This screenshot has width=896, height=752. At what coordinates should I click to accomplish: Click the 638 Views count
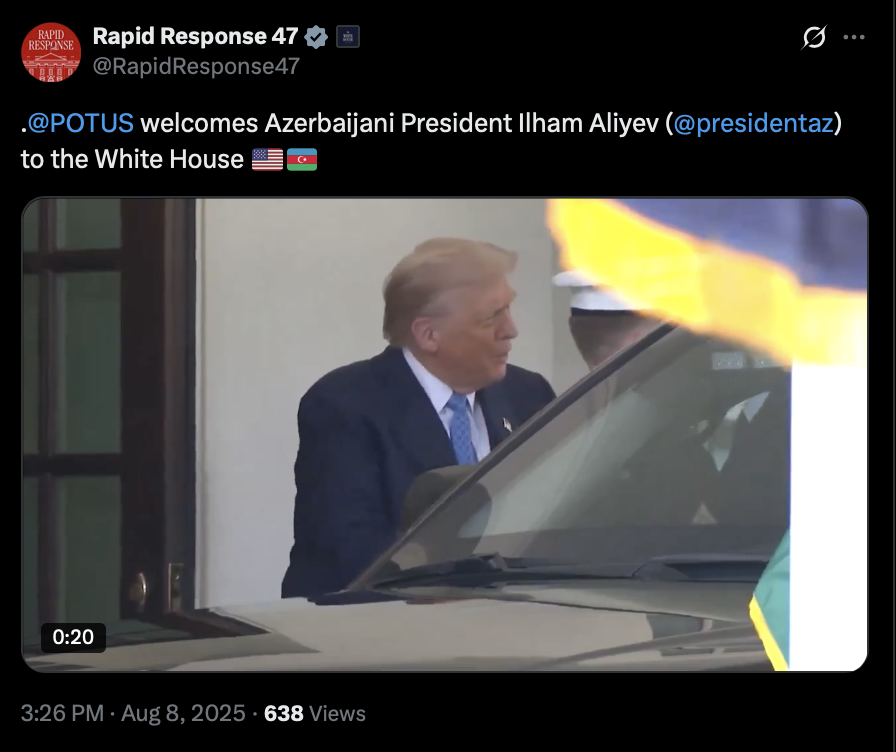pos(315,713)
